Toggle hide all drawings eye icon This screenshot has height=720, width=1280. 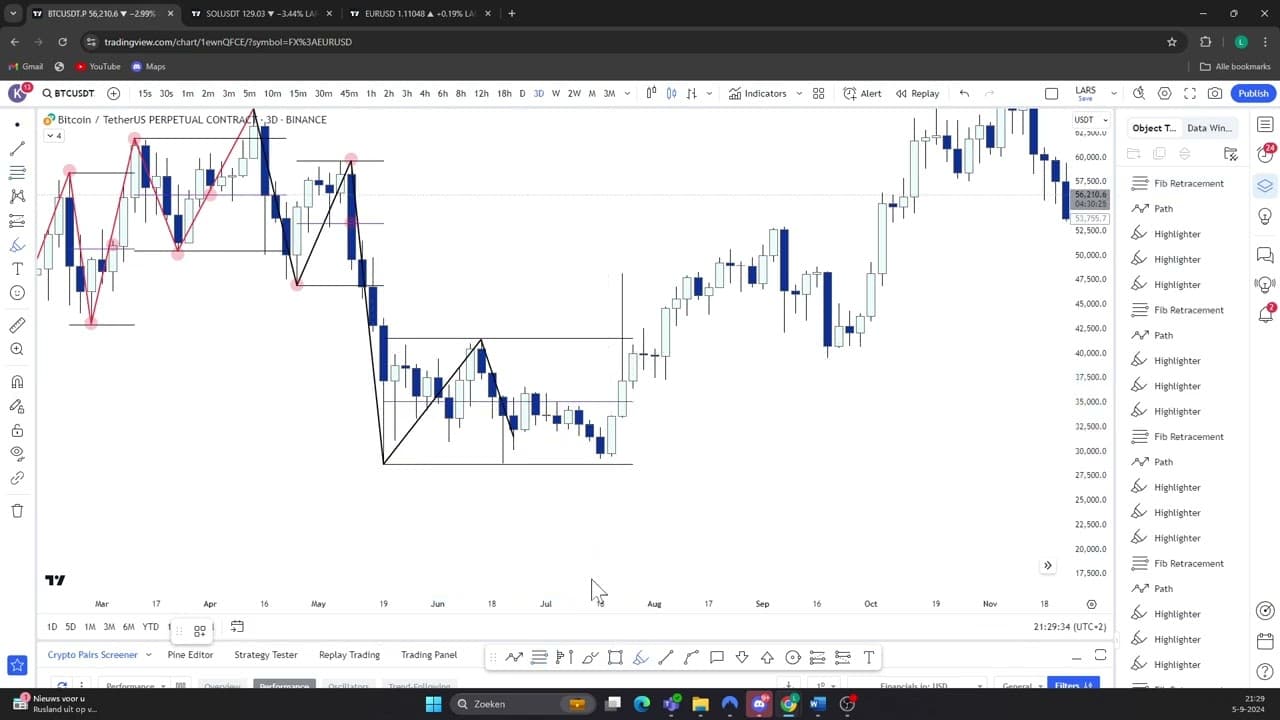click(x=17, y=453)
